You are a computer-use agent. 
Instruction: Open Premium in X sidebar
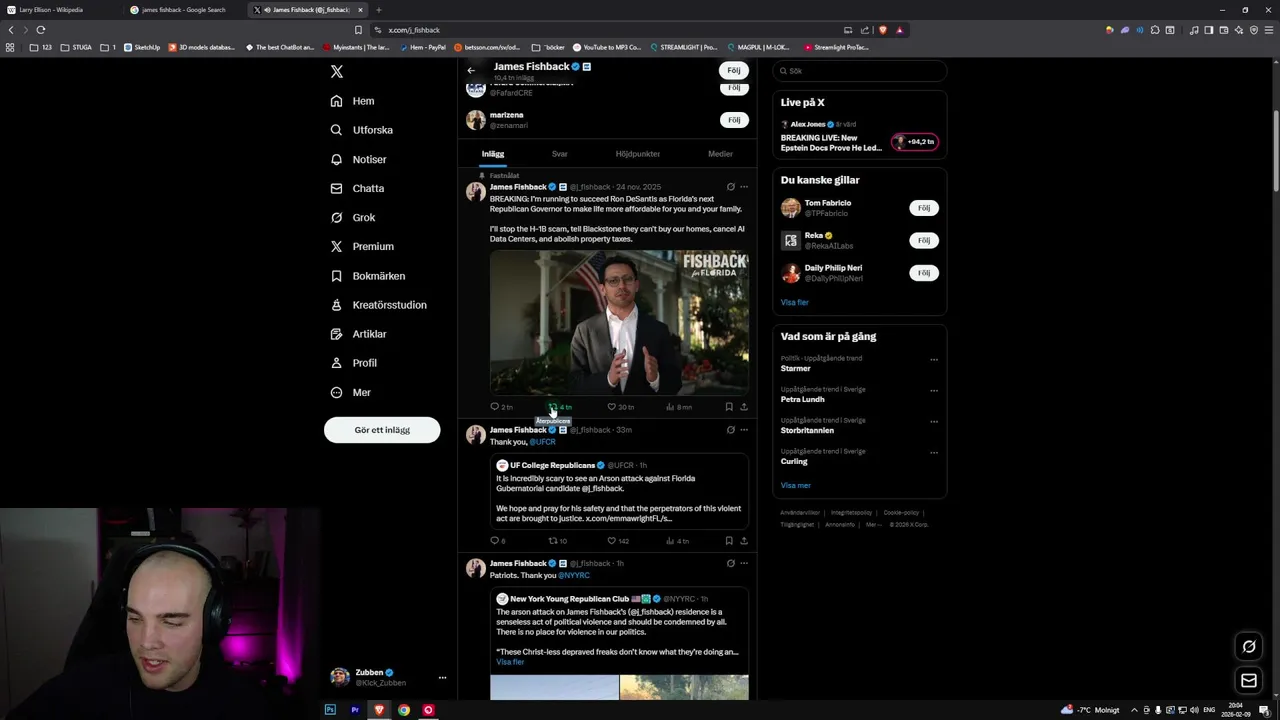click(x=362, y=246)
